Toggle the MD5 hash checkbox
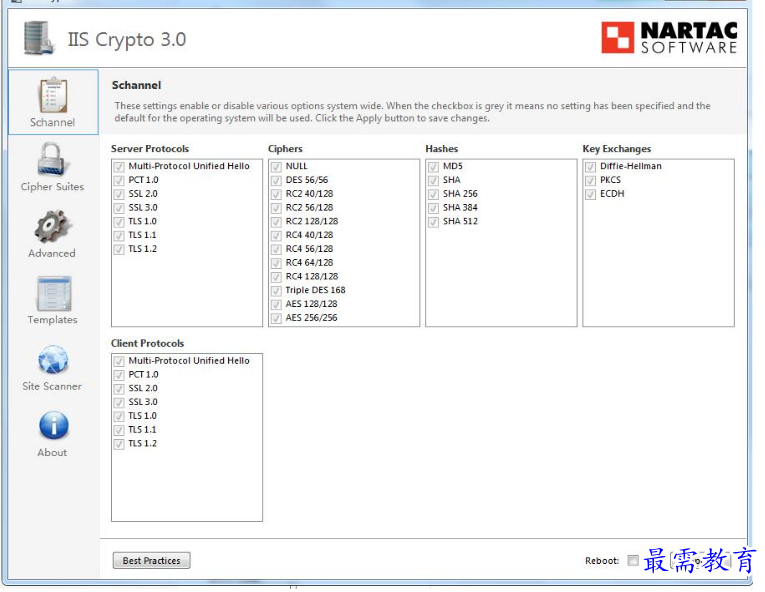The width and height of the screenshot is (765, 592). tap(433, 166)
